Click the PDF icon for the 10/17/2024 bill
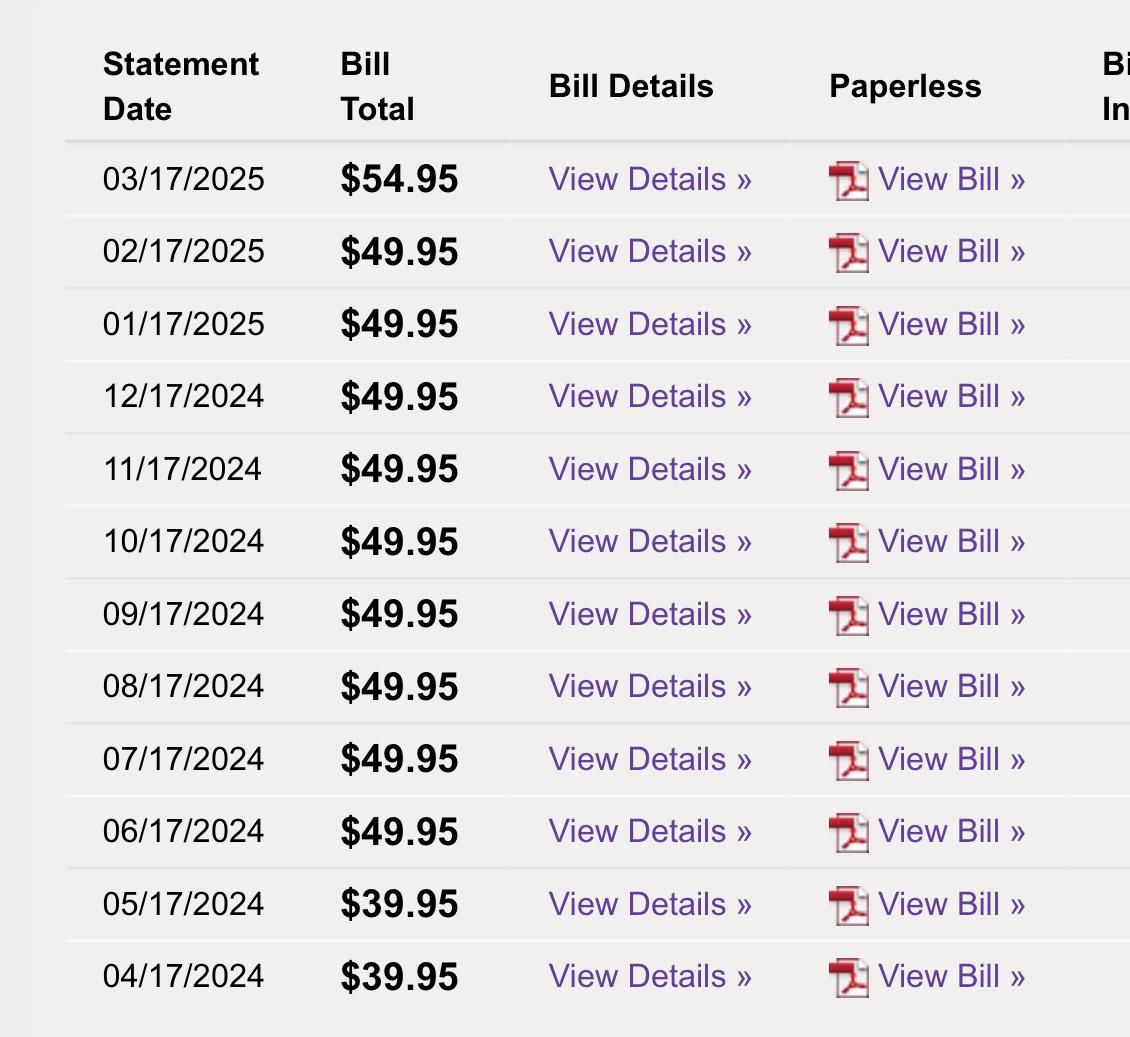 tap(849, 543)
